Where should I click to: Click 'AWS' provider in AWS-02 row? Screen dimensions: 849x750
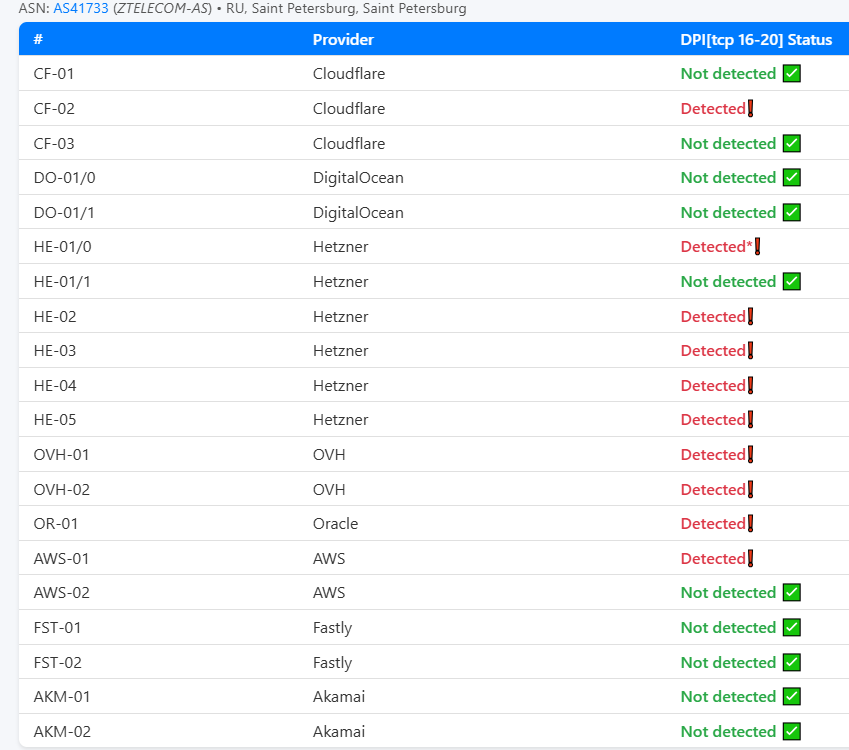click(x=329, y=592)
